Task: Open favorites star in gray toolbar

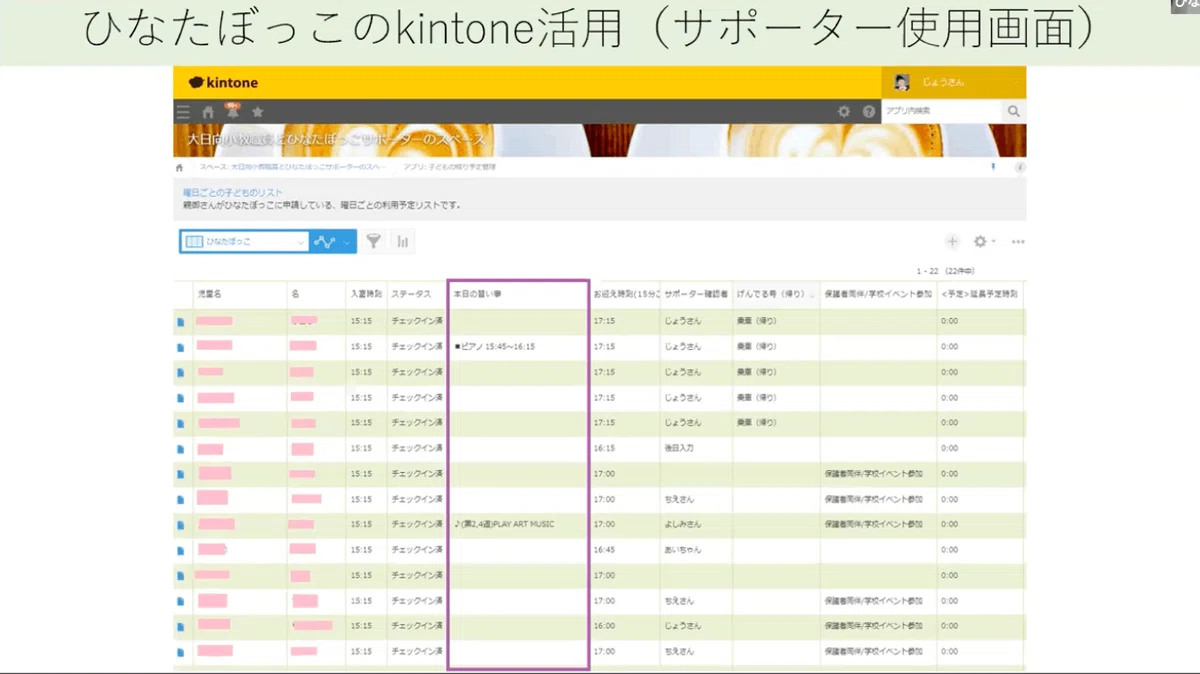Action: click(x=257, y=112)
